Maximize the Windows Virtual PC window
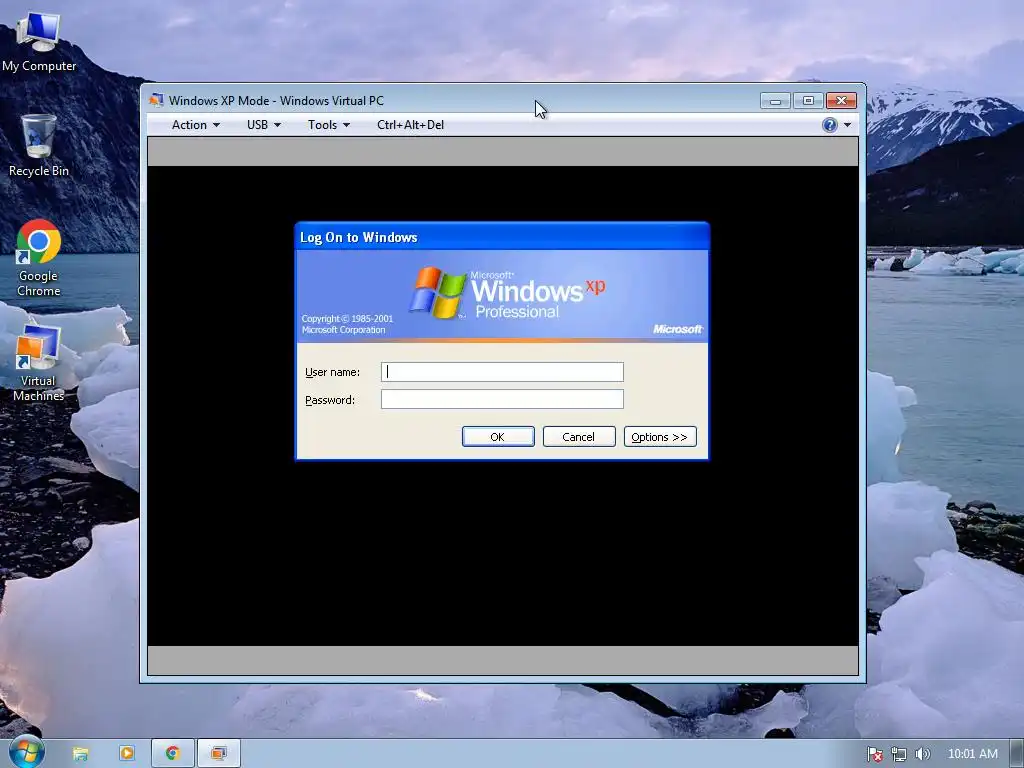1024x768 pixels. (x=808, y=101)
